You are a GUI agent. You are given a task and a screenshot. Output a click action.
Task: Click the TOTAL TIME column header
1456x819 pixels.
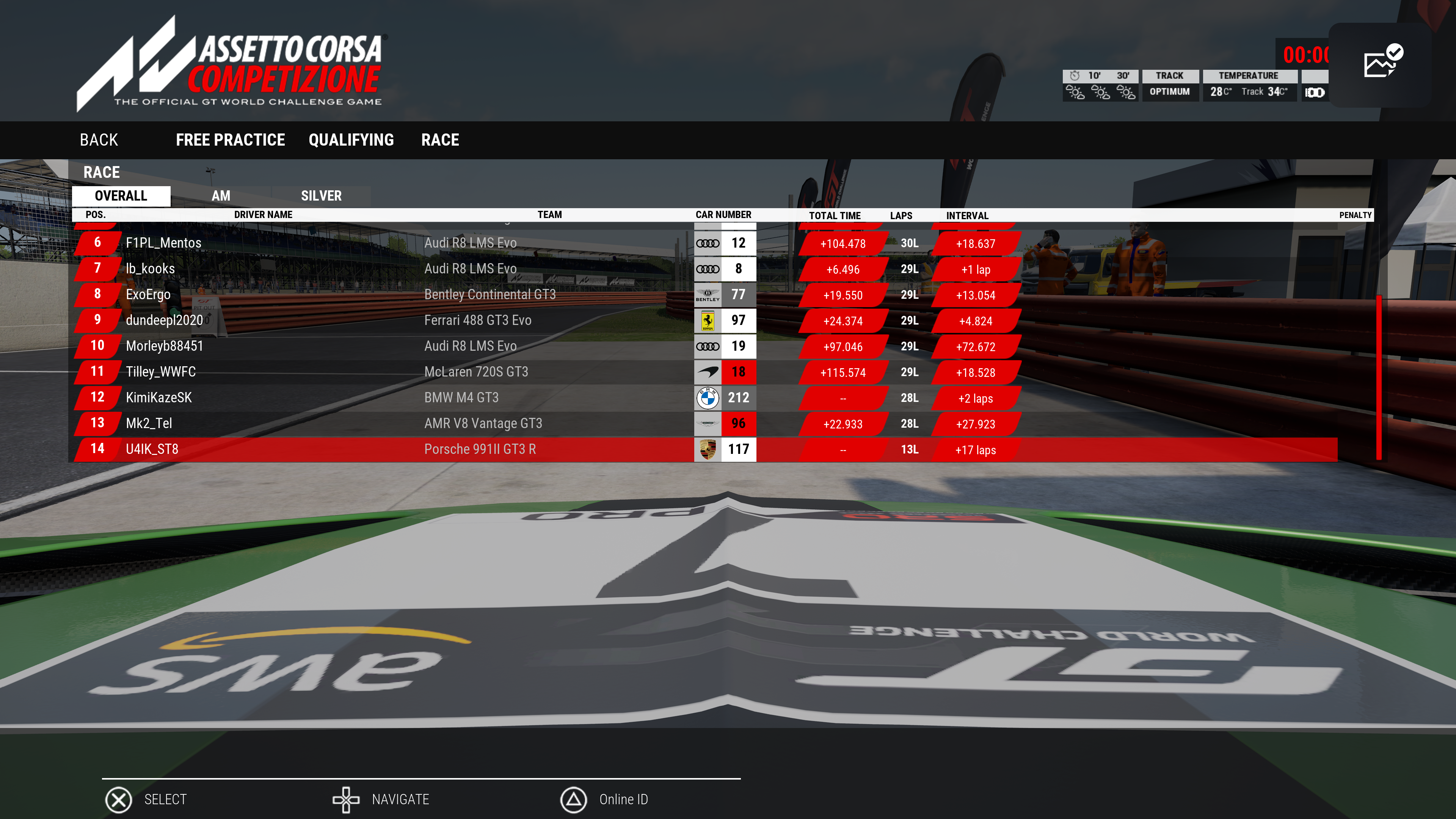[835, 216]
